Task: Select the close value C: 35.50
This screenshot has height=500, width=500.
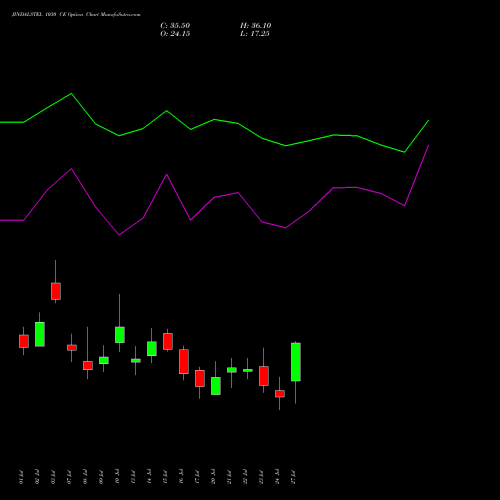Action: [x=175, y=26]
